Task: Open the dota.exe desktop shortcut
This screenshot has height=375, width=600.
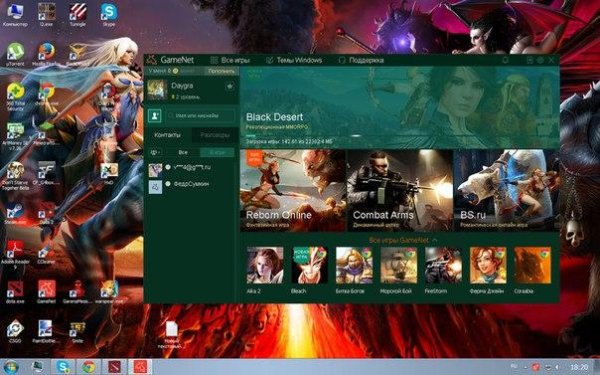Action: tap(15, 292)
